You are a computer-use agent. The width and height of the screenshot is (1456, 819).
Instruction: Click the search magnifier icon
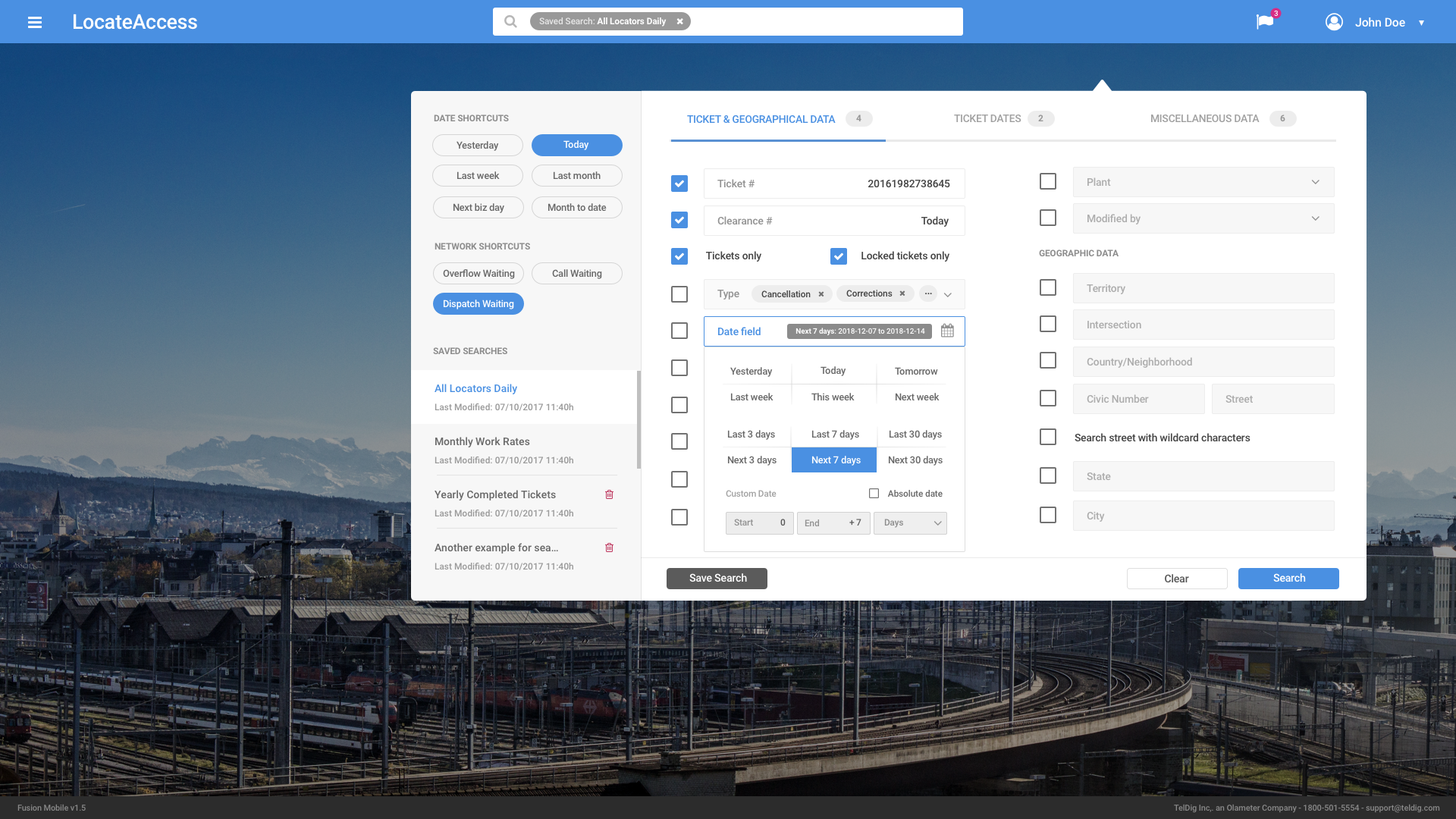click(511, 21)
